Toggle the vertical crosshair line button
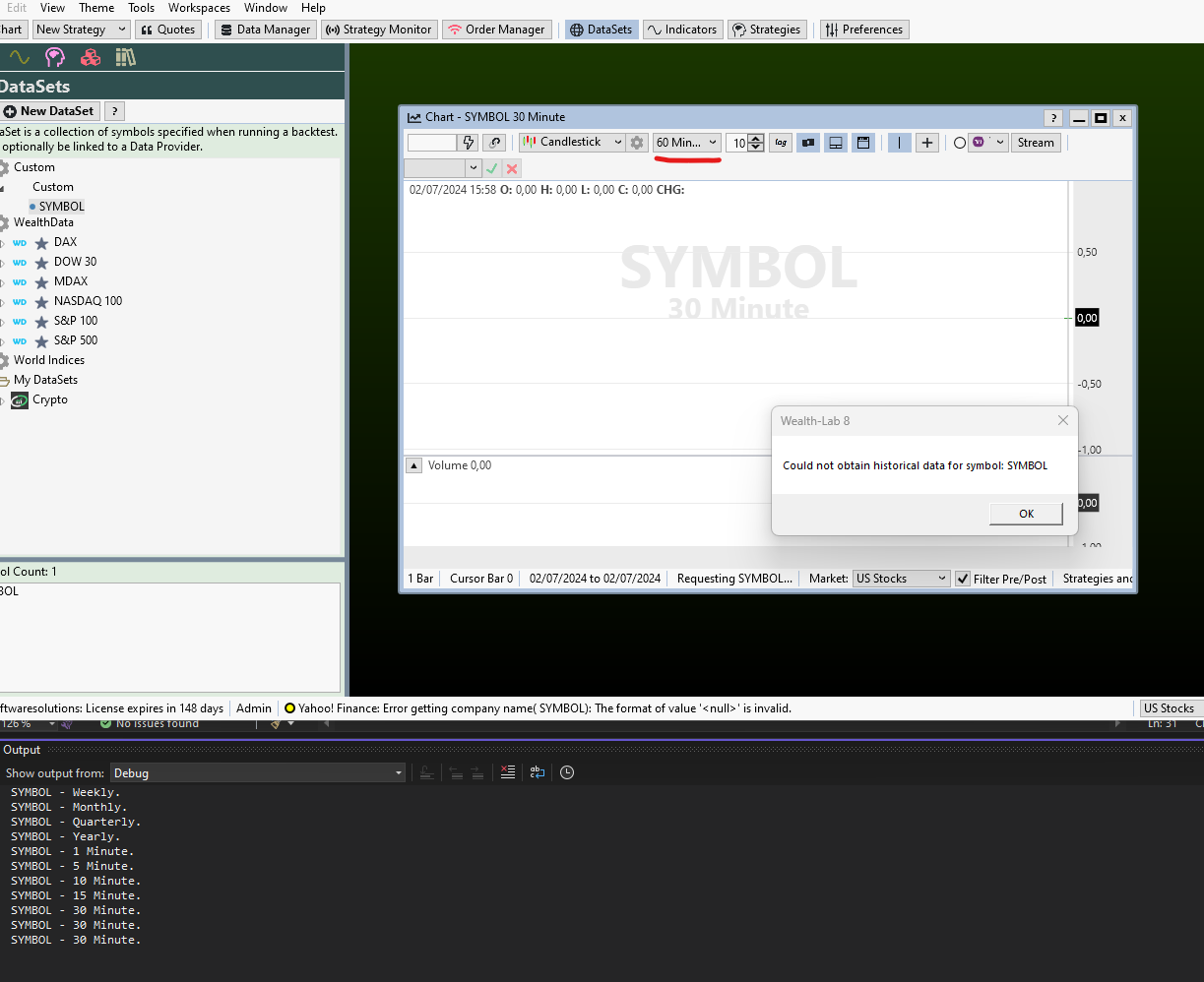Screen dimensions: 1204x982 pyautogui.click(x=900, y=143)
